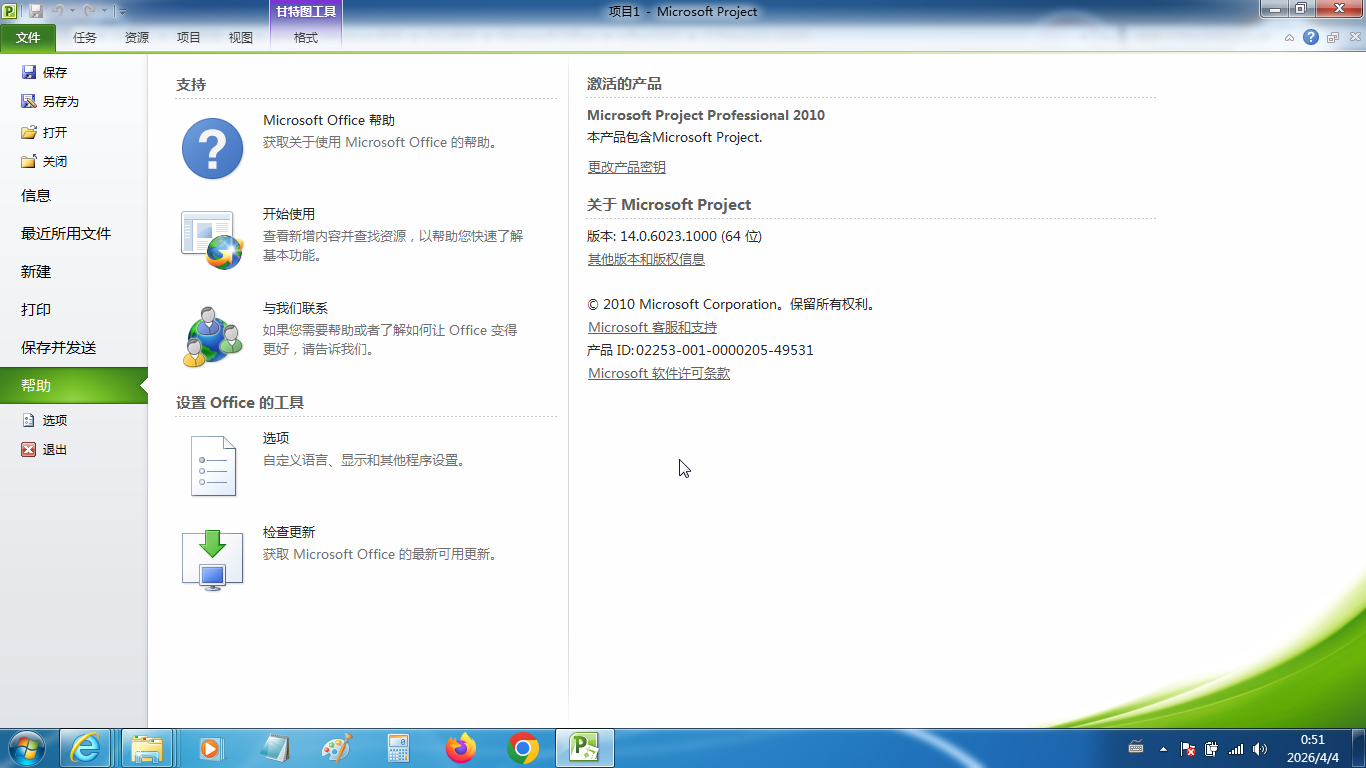Click the save icon in the quick access toolbar

pos(36,11)
